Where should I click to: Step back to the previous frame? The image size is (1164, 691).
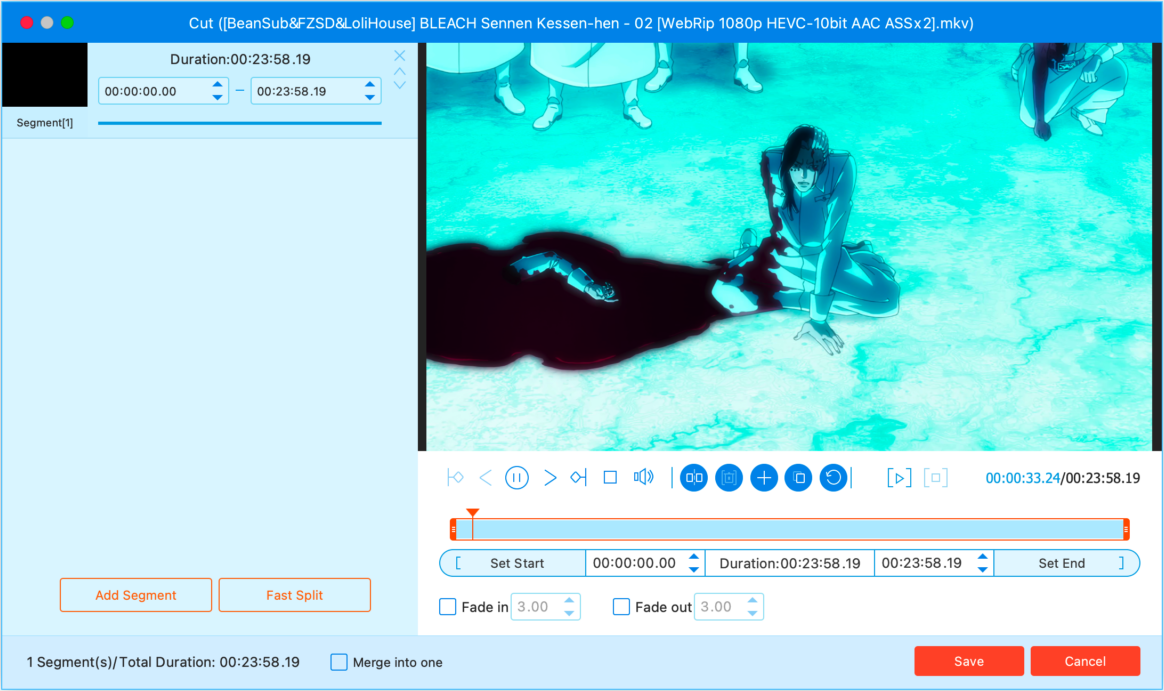pyautogui.click(x=485, y=477)
